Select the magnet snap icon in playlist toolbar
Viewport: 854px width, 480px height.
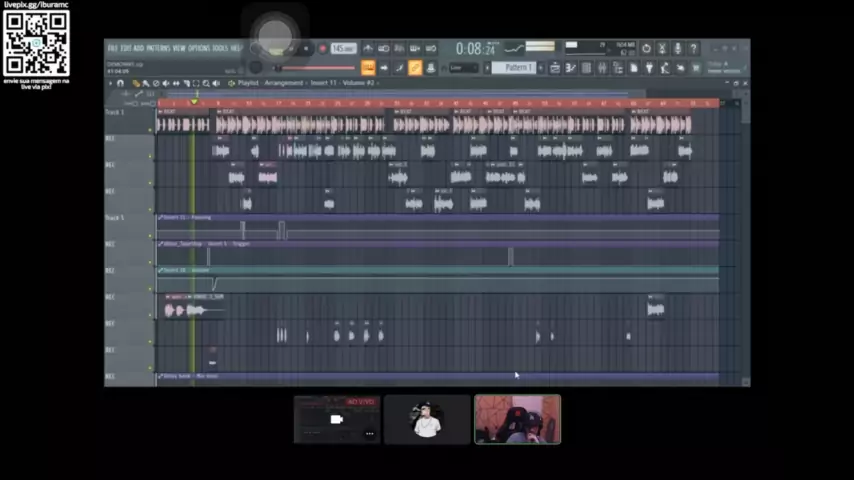[121, 83]
